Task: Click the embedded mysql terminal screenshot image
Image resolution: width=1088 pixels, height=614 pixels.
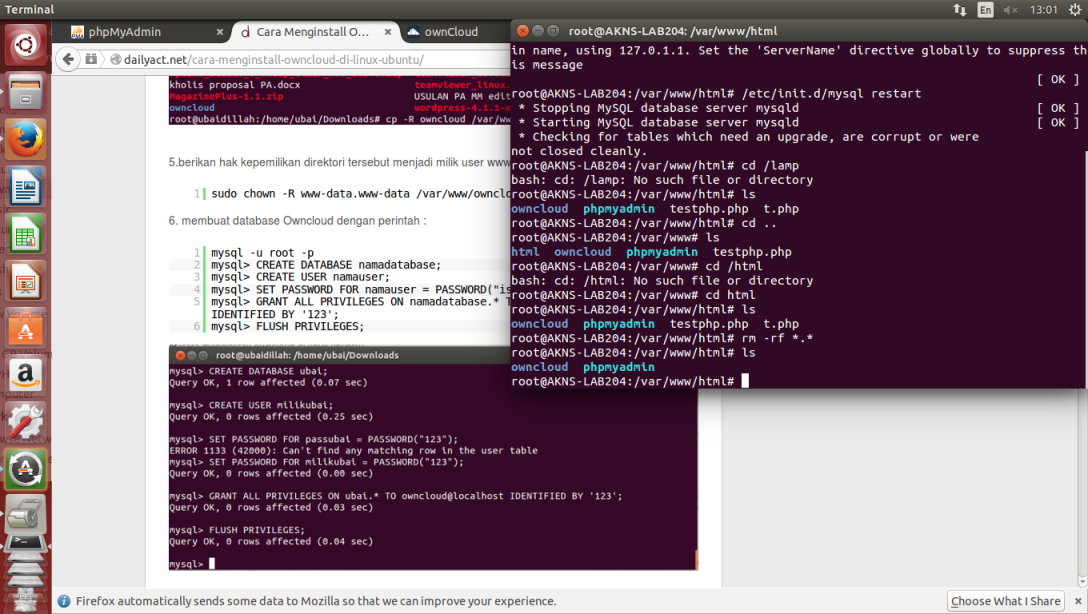Action: point(433,459)
